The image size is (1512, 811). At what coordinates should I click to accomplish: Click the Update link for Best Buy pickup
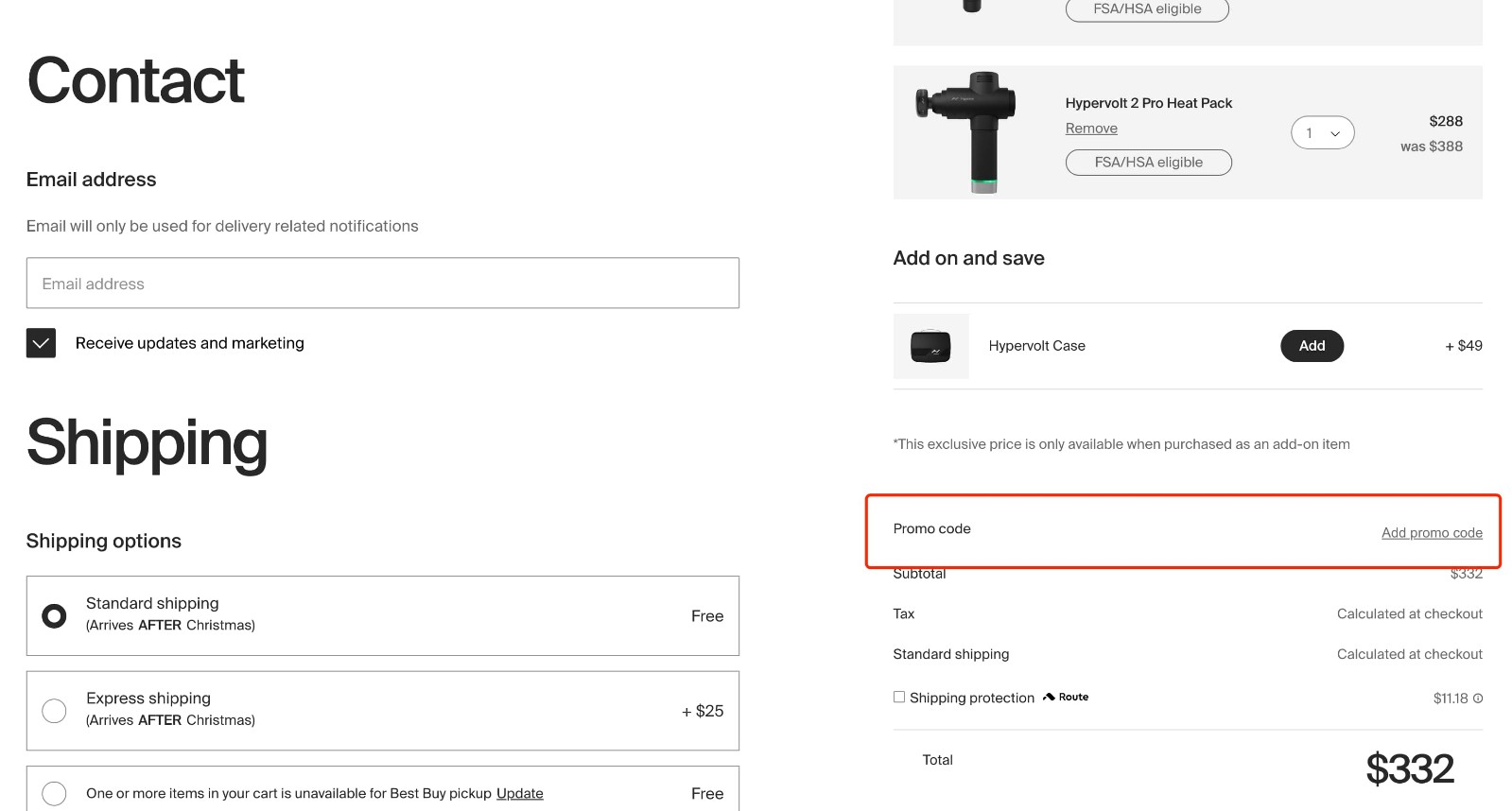[519, 794]
